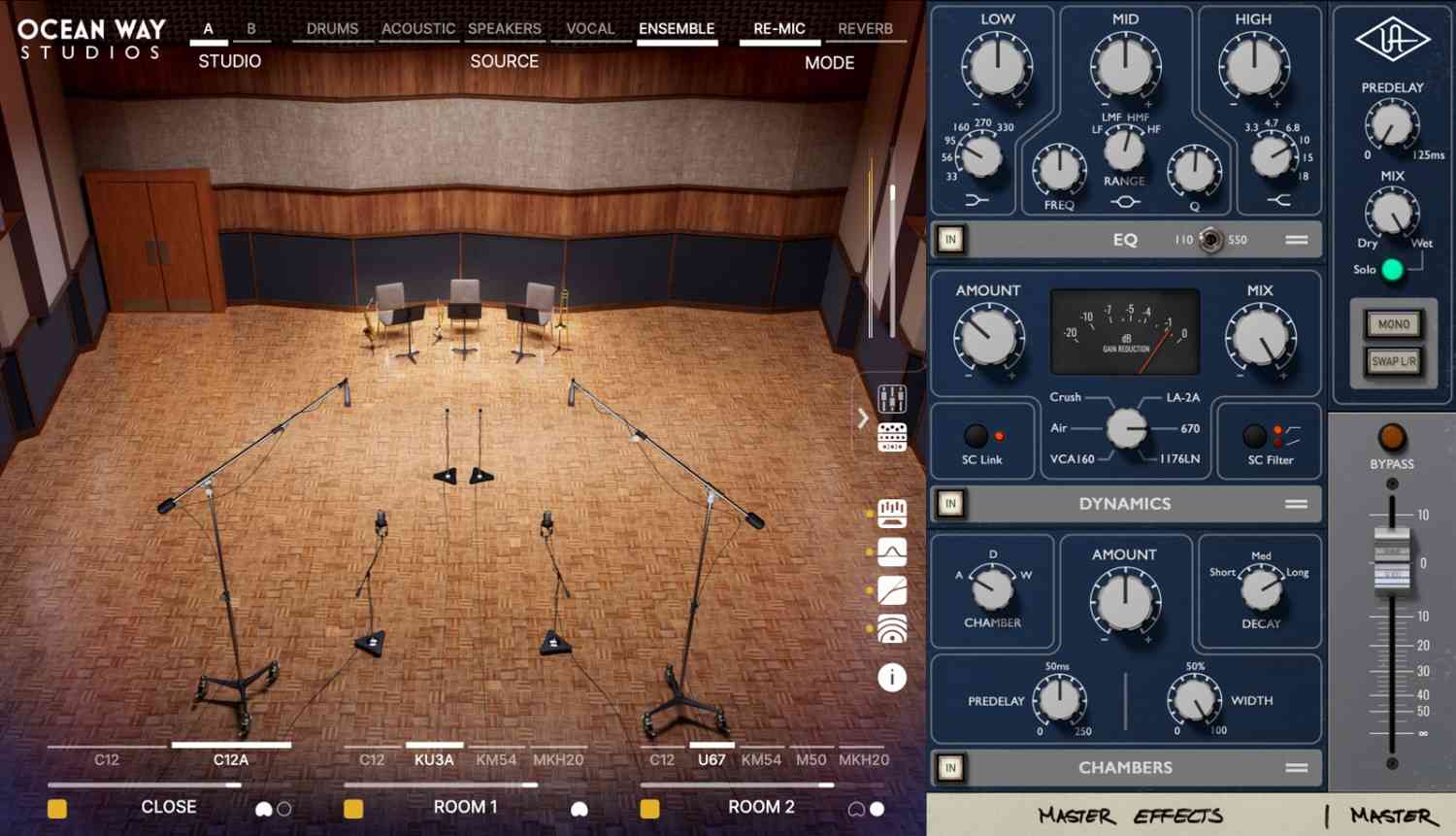
Task: Open the routing patchbay panel icon
Action: 890,439
